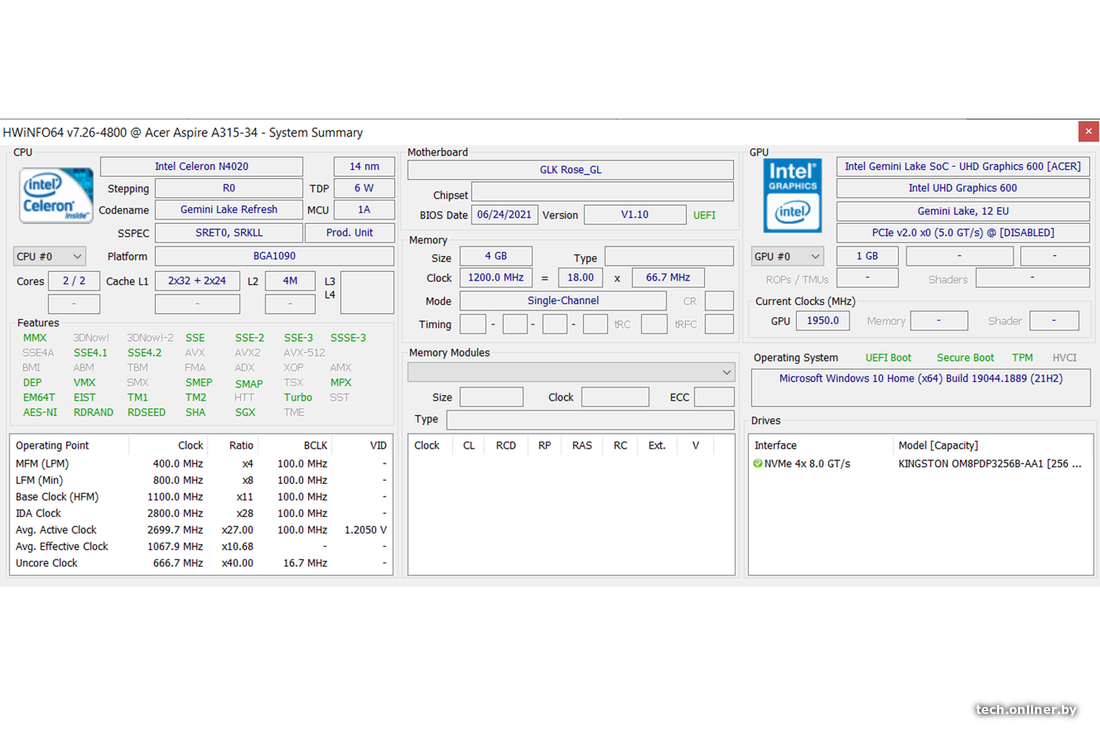
Task: Open the Memory Modules dropdown list
Action: [x=571, y=372]
